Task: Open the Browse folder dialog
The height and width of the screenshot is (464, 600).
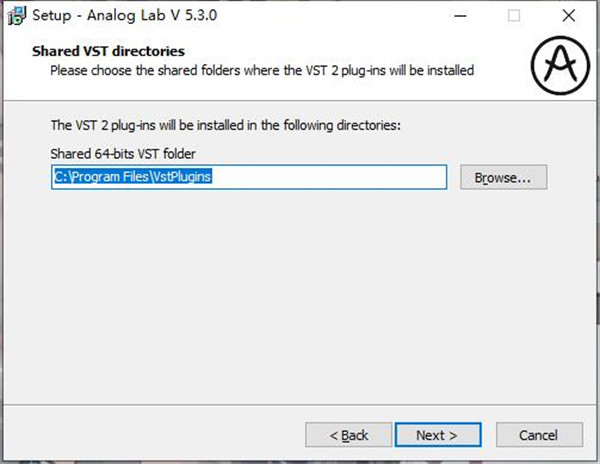Action: [x=504, y=177]
